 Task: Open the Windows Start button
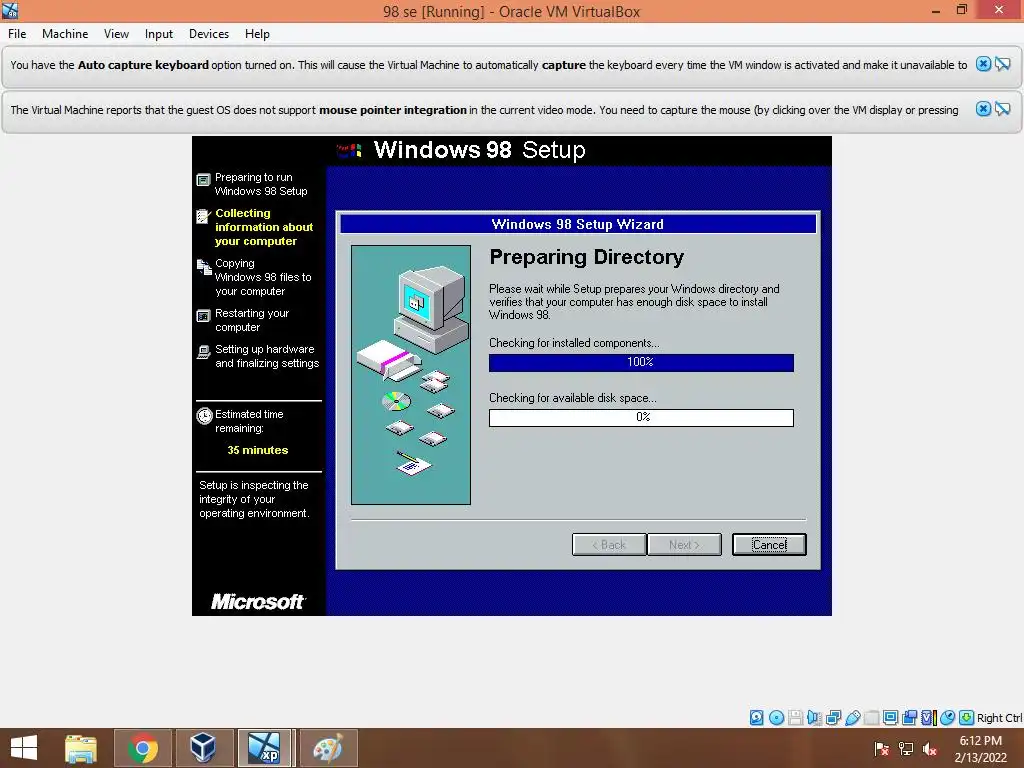24,748
